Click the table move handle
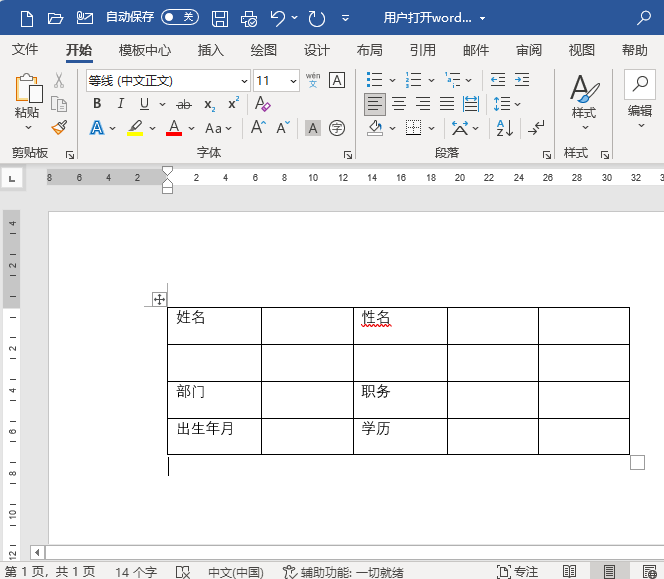Screen dimensions: 664x579 [159, 299]
